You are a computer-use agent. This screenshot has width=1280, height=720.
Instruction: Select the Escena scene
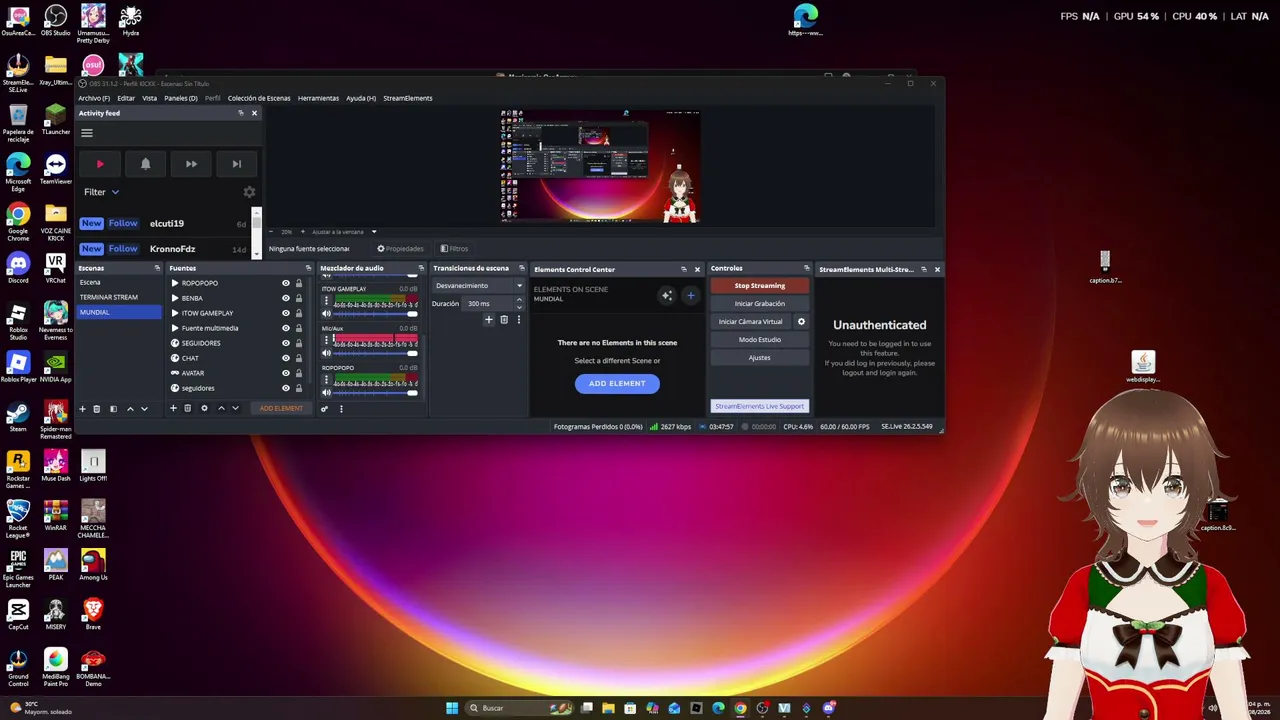pyautogui.click(x=119, y=282)
